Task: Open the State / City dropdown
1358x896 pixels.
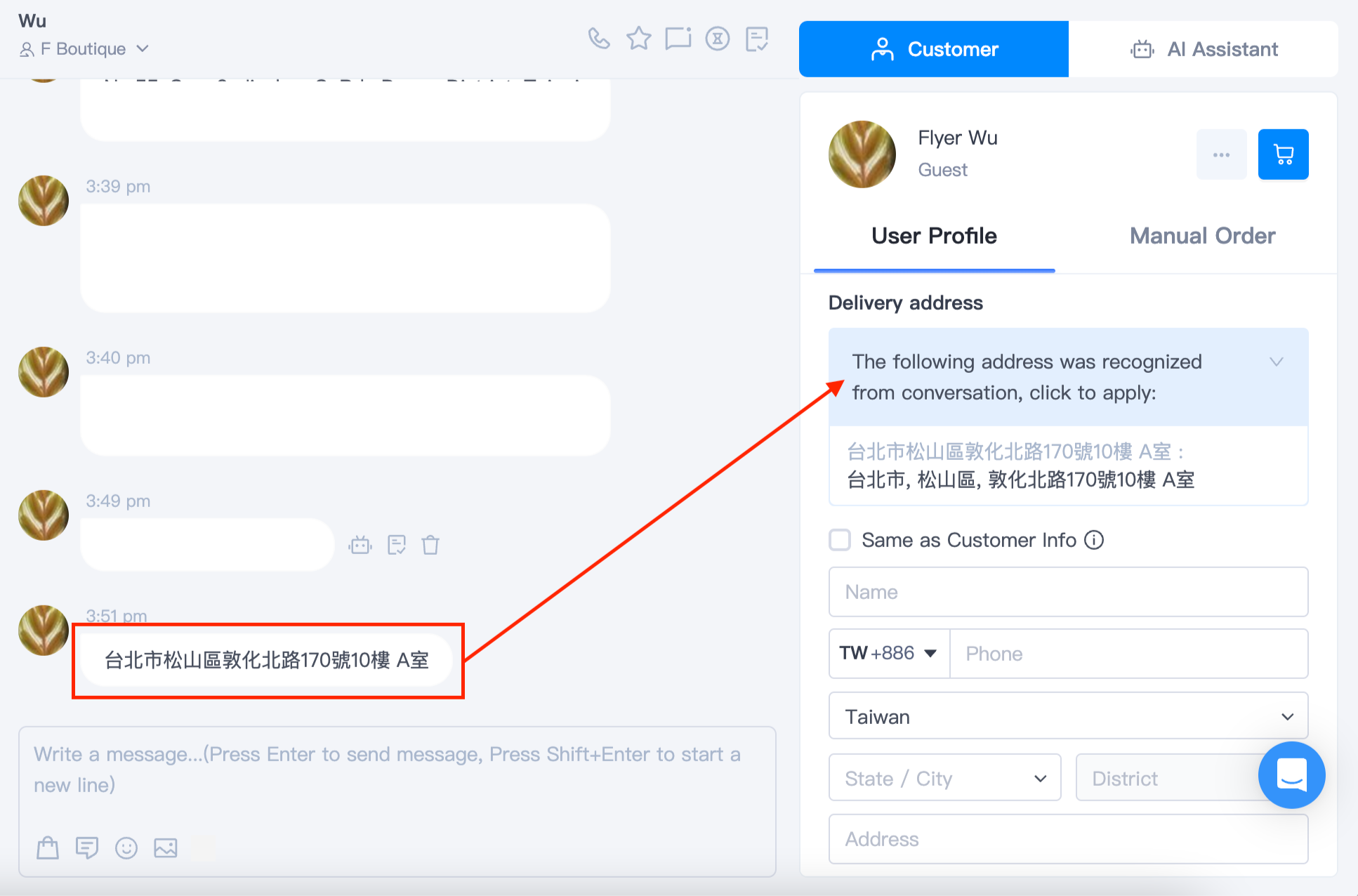Action: (944, 778)
